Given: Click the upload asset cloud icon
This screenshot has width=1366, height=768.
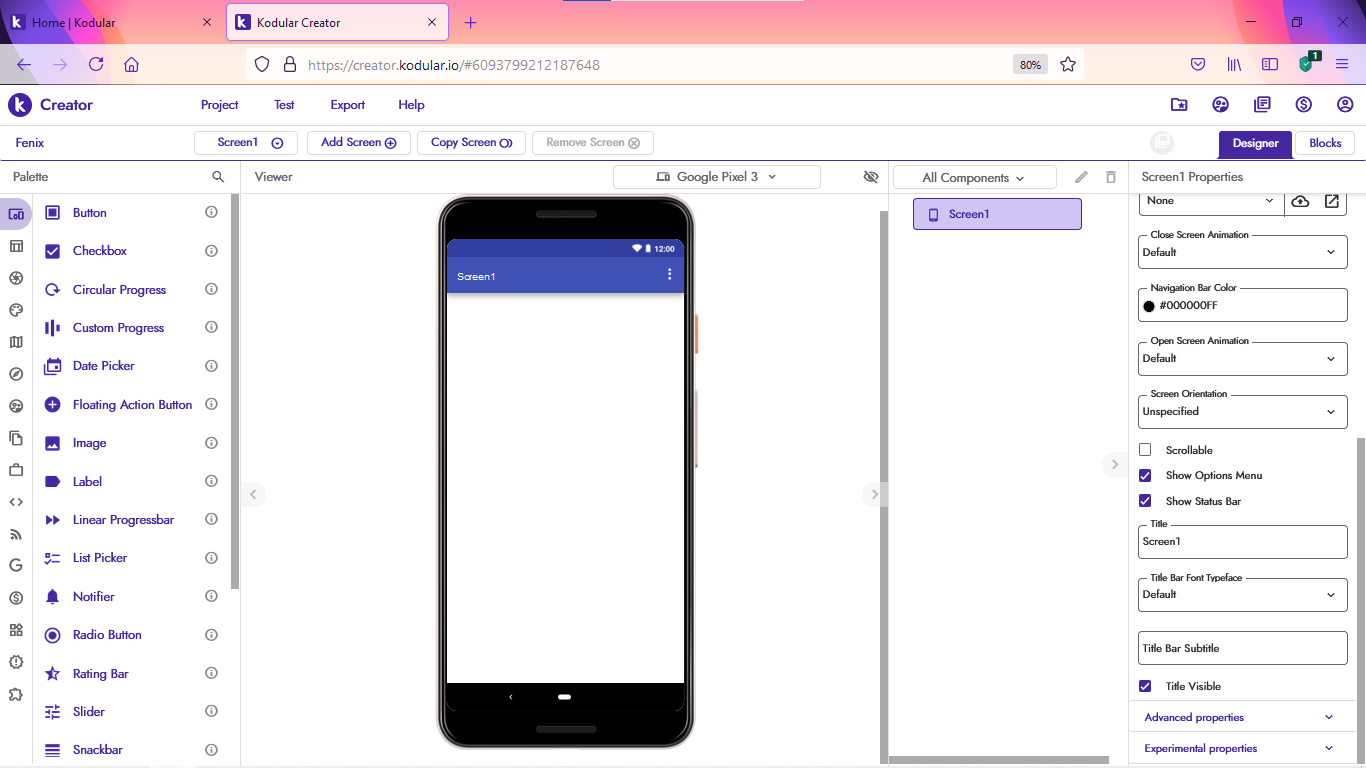Looking at the screenshot, I should [x=1300, y=201].
